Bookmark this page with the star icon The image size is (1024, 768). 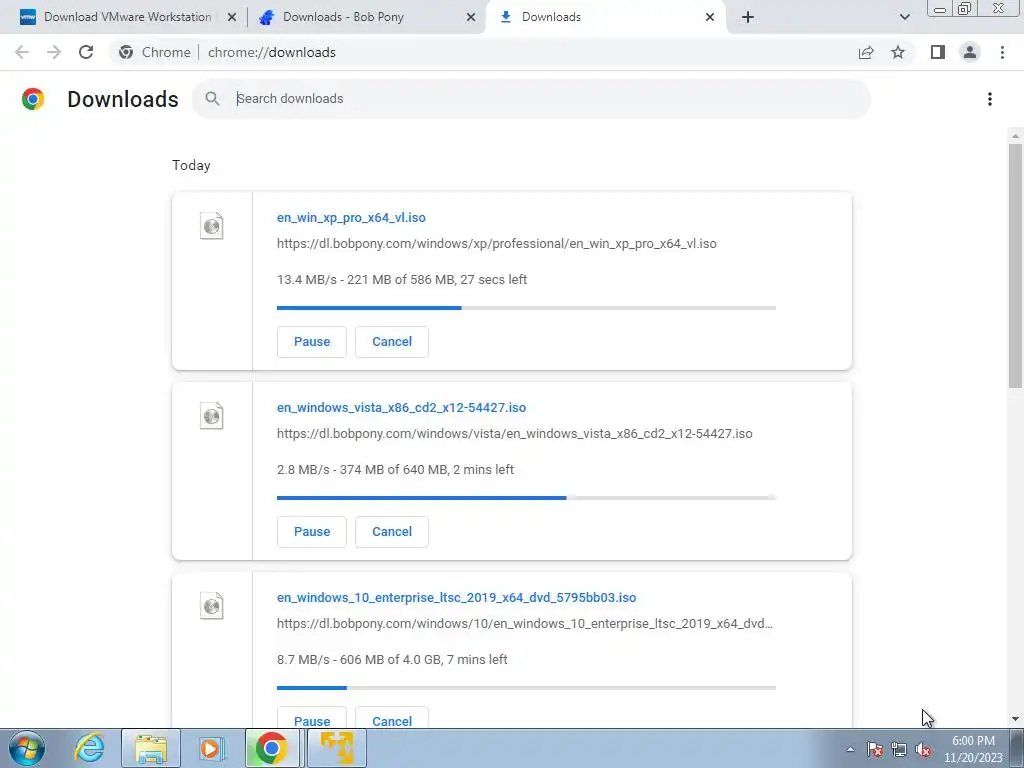(898, 52)
